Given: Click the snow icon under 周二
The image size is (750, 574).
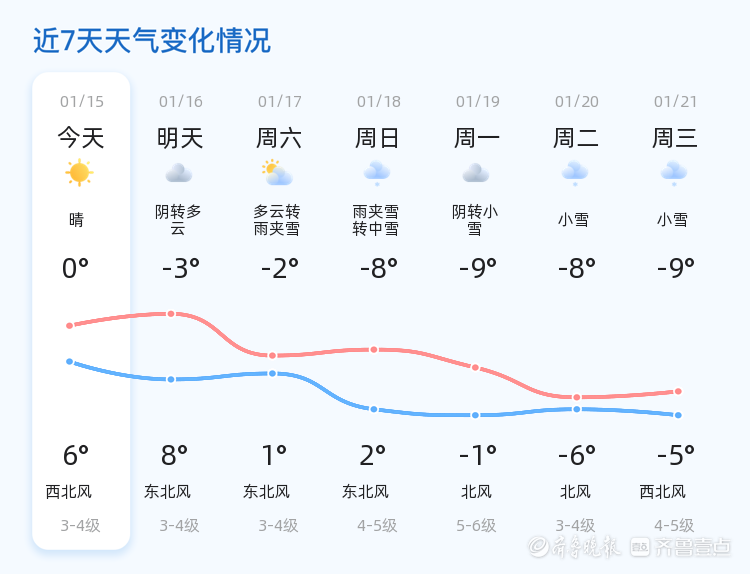Looking at the screenshot, I should 575,173.
